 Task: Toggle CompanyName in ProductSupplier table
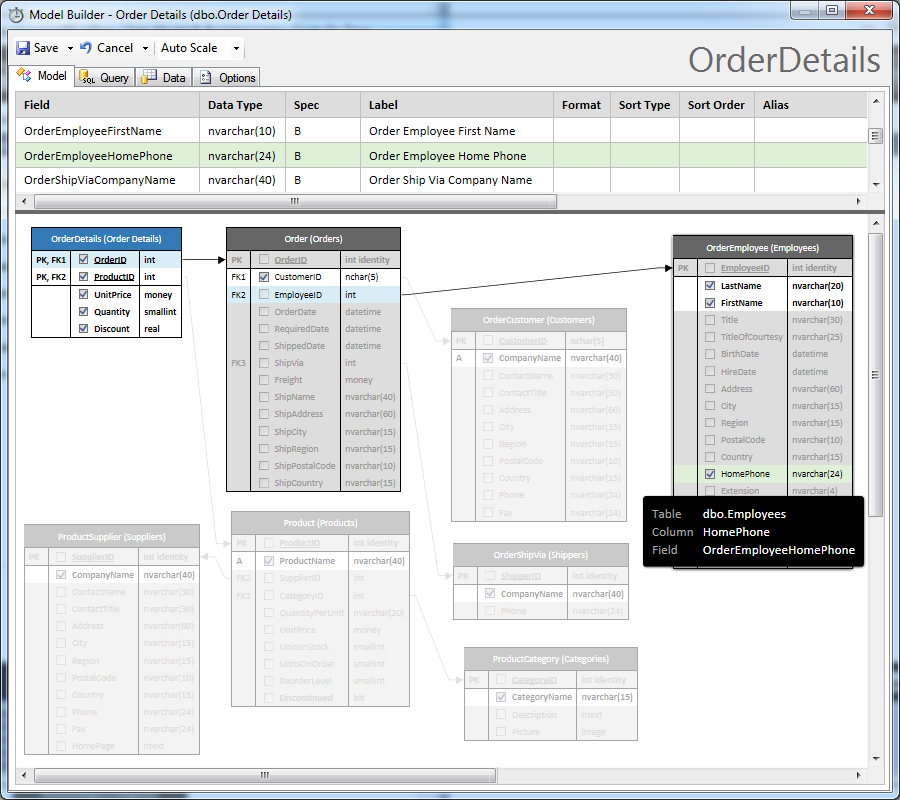pyautogui.click(x=61, y=574)
